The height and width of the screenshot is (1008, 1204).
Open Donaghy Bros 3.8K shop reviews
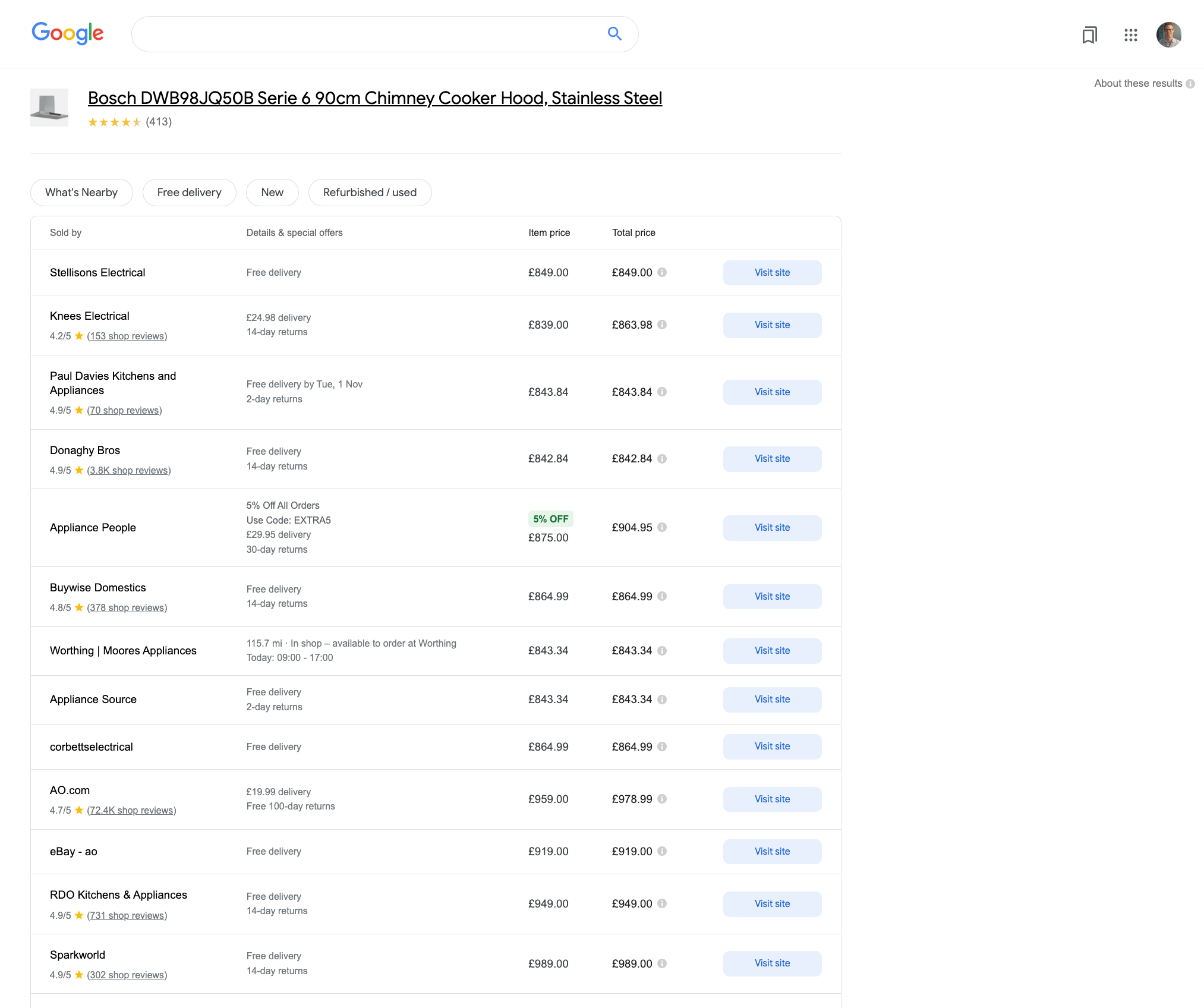(129, 471)
